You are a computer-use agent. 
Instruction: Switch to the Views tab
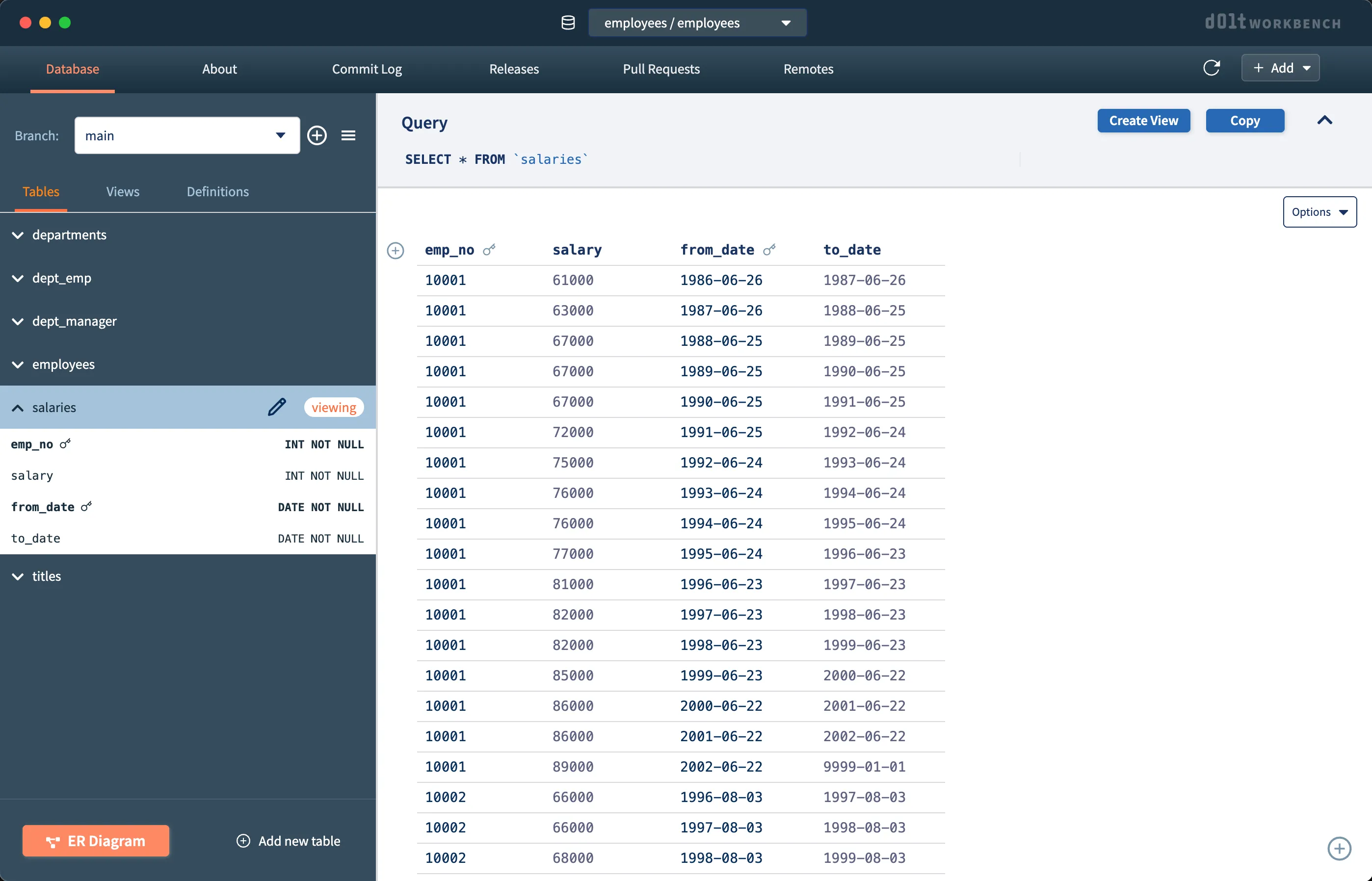(x=123, y=192)
